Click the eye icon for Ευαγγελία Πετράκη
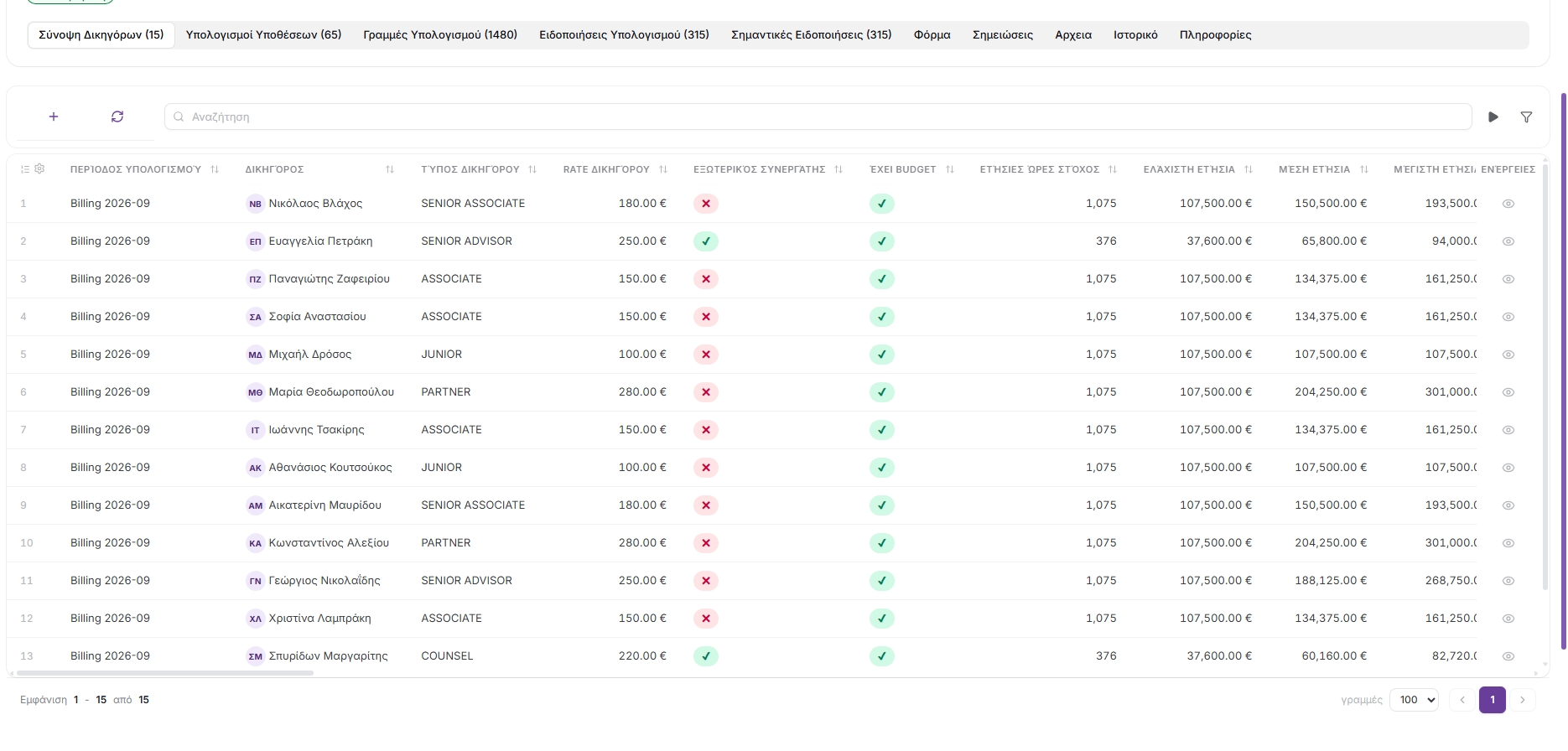The height and width of the screenshot is (751, 1568). [1508, 241]
